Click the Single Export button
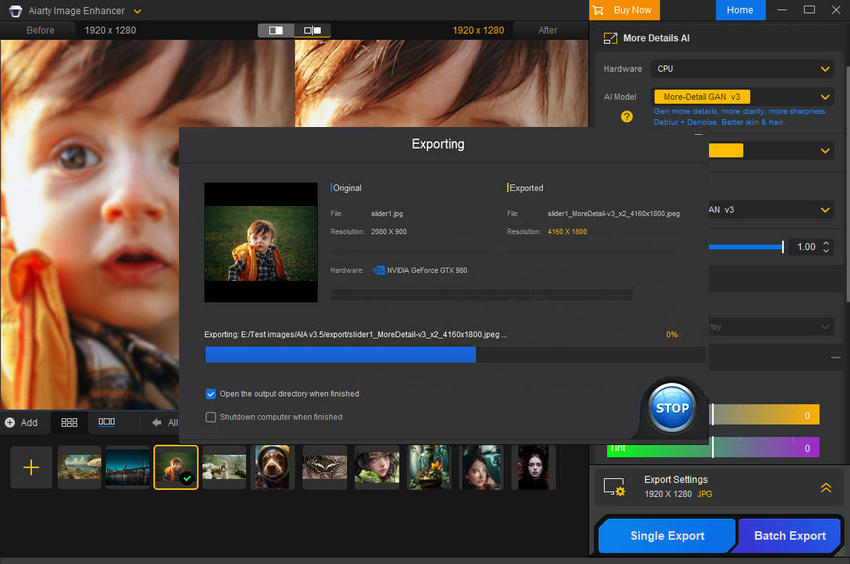The image size is (850, 564). pyautogui.click(x=667, y=536)
